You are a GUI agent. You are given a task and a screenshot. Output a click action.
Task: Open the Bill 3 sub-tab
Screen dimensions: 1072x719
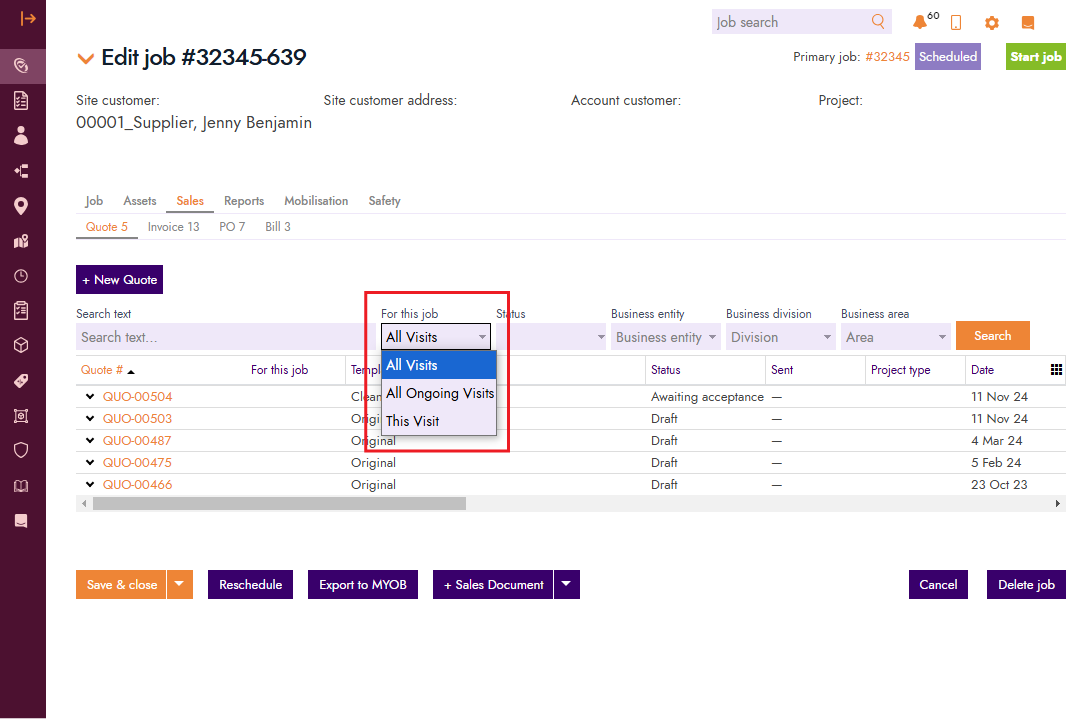(x=278, y=227)
